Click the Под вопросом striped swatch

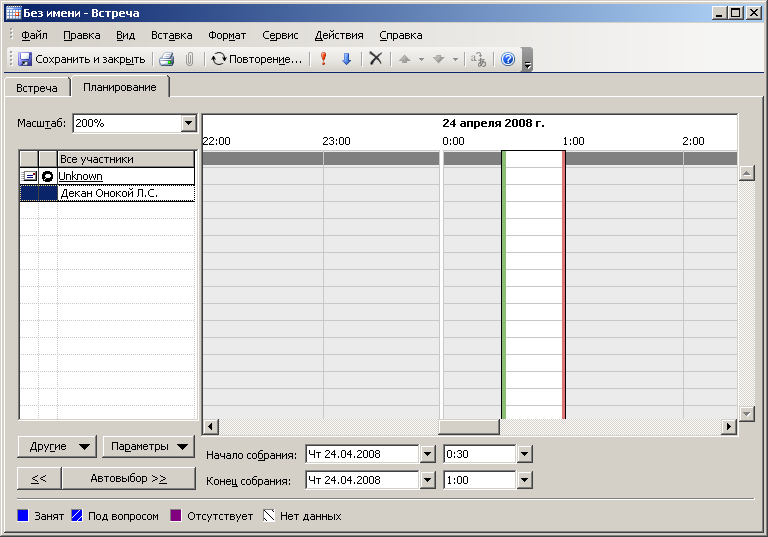click(77, 515)
